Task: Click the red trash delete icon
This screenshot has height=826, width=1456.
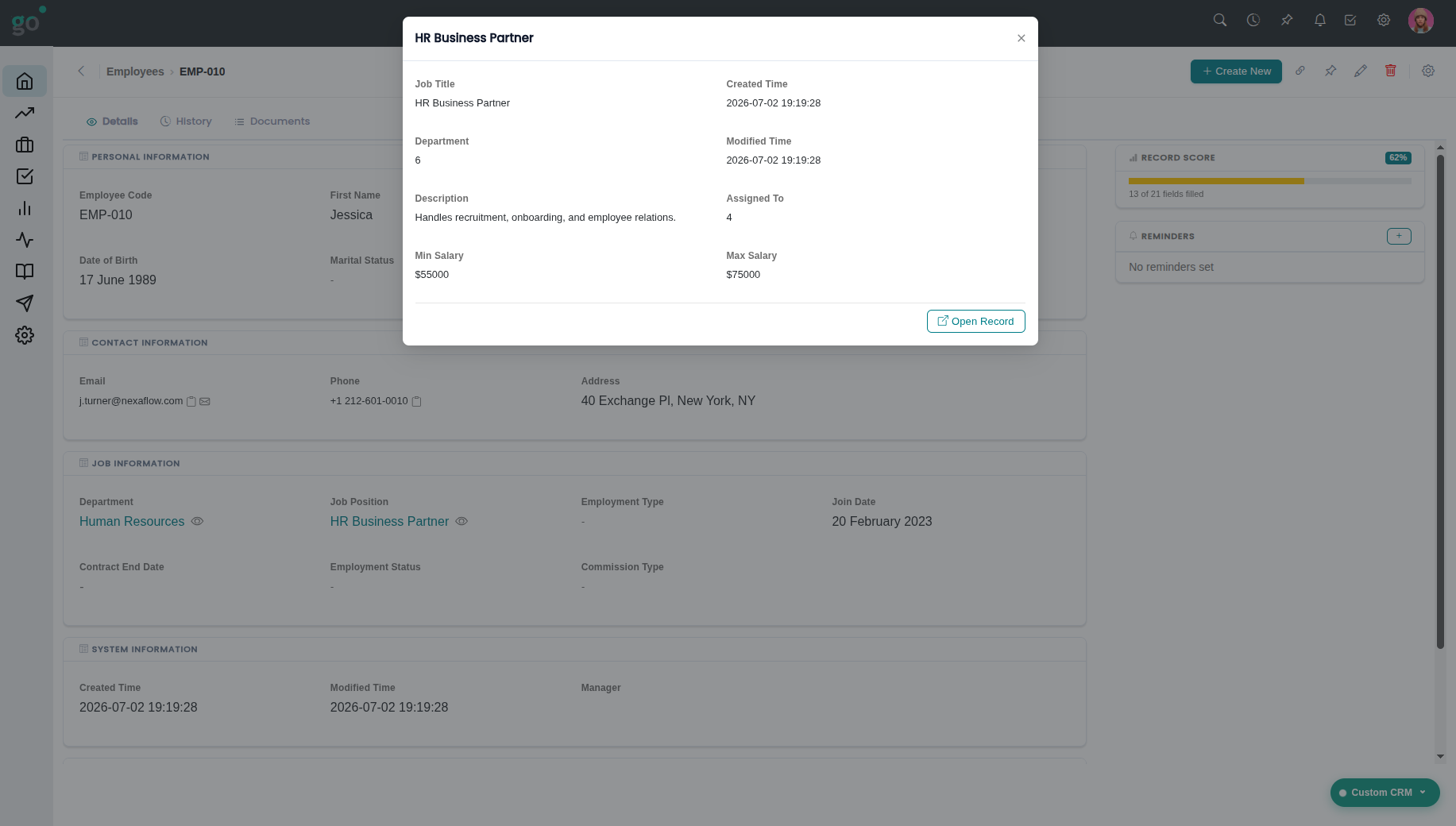Action: (1391, 71)
